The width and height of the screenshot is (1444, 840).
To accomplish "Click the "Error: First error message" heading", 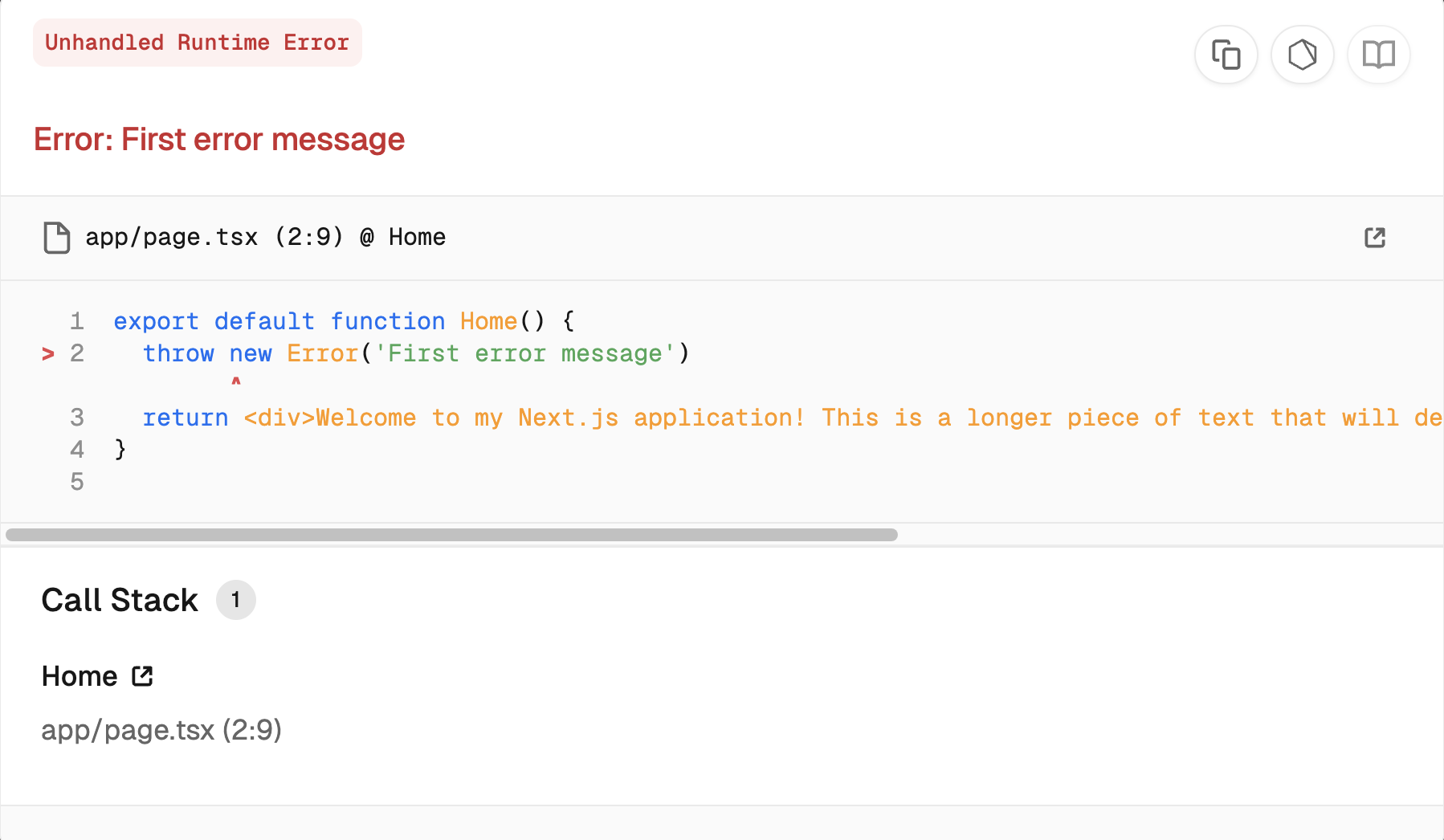I will pos(219,140).
